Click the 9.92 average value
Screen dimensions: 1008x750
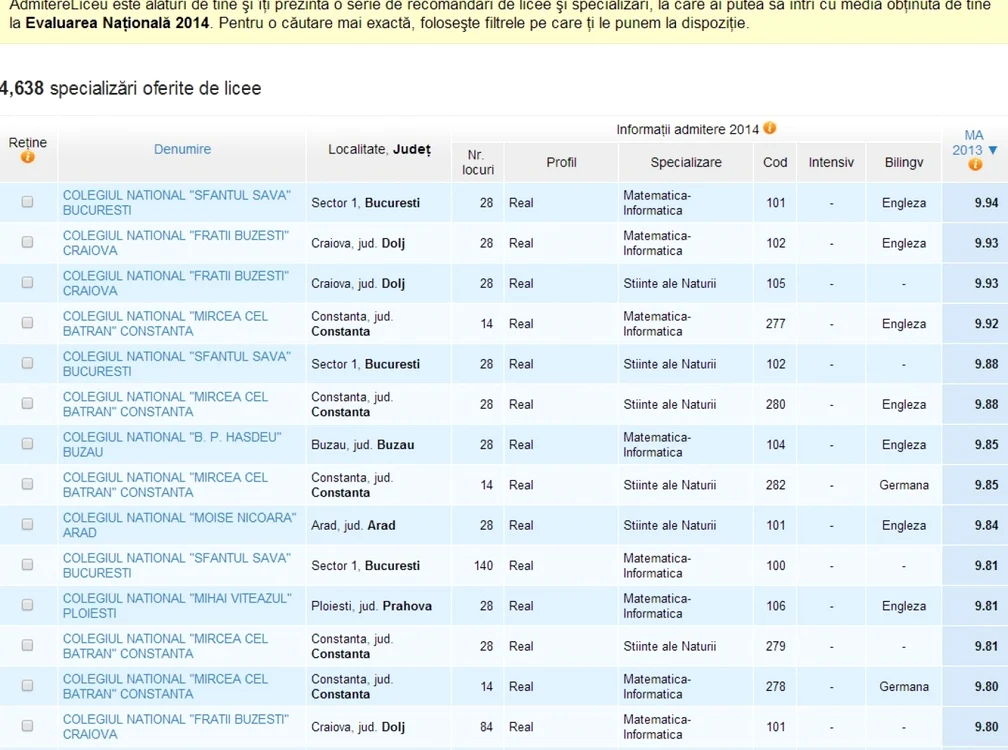pyautogui.click(x=986, y=324)
